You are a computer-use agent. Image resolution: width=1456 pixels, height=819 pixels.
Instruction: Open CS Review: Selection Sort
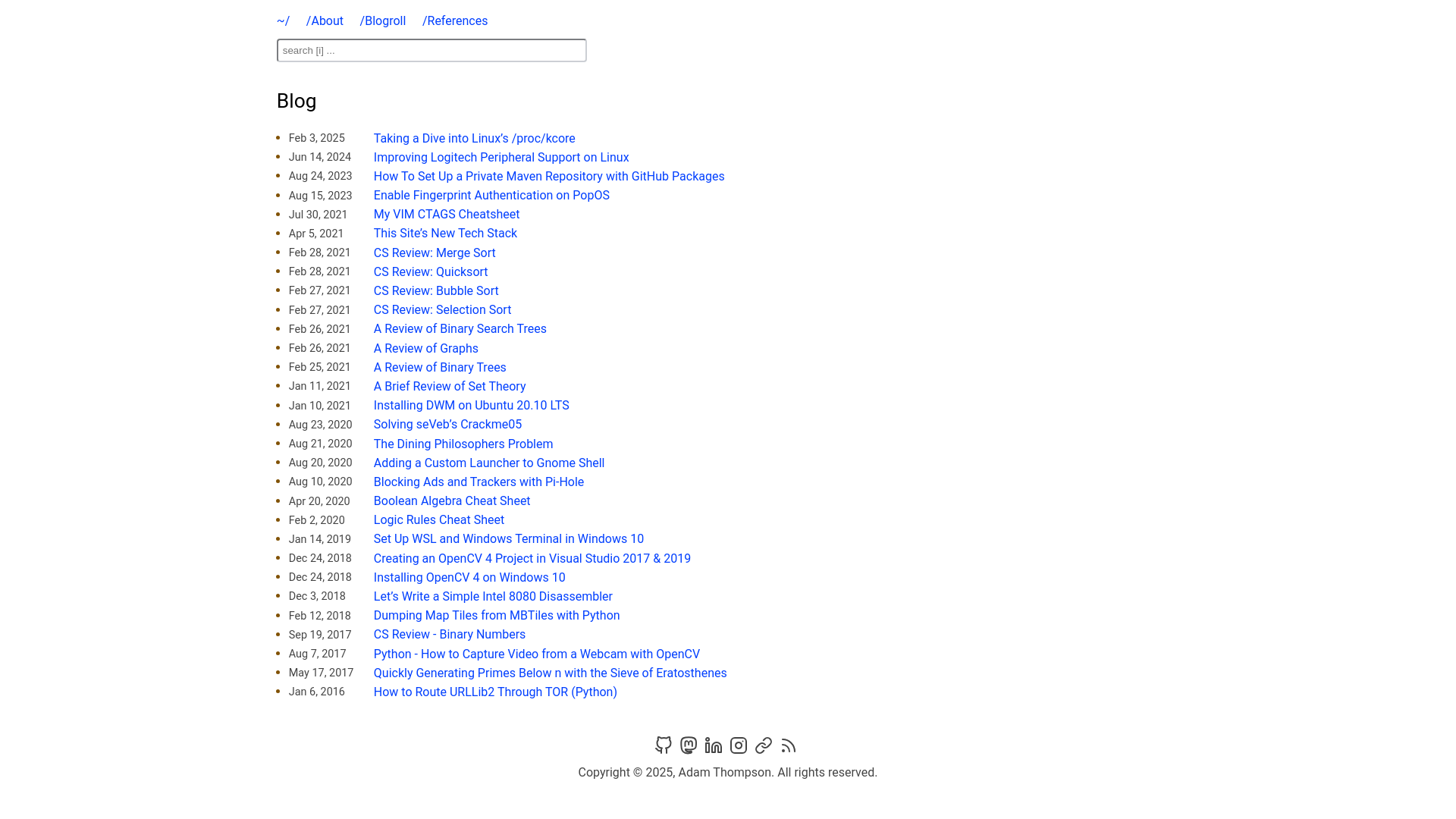(x=442, y=309)
